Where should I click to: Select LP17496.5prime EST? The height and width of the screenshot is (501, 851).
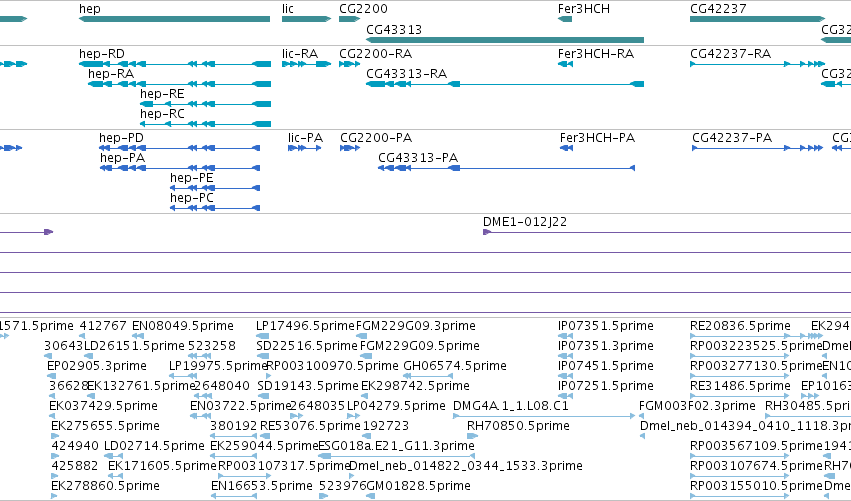coord(262,336)
